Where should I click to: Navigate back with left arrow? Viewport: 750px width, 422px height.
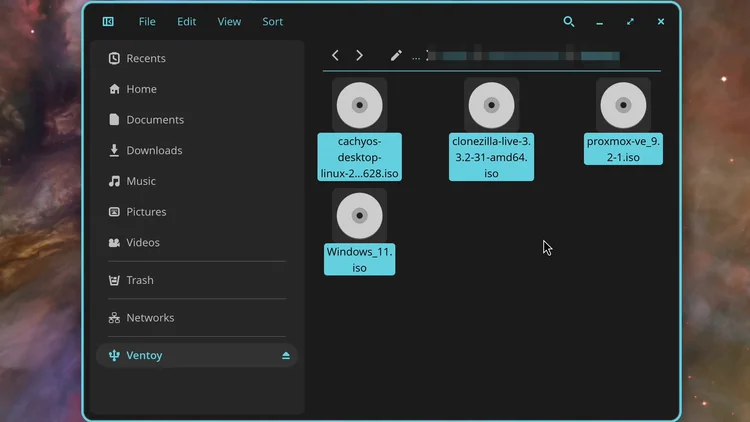[x=335, y=56]
